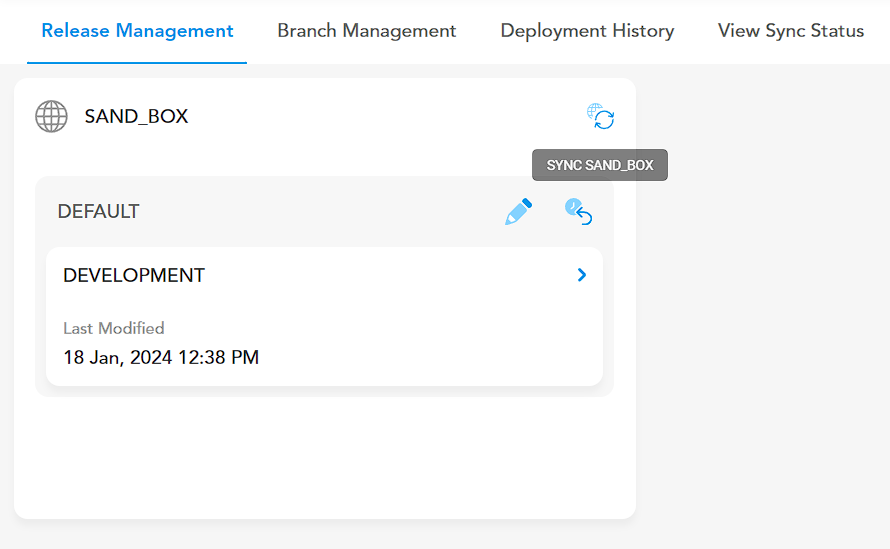Click the Sync SAND_BOX refresh globe icon

(x=601, y=116)
